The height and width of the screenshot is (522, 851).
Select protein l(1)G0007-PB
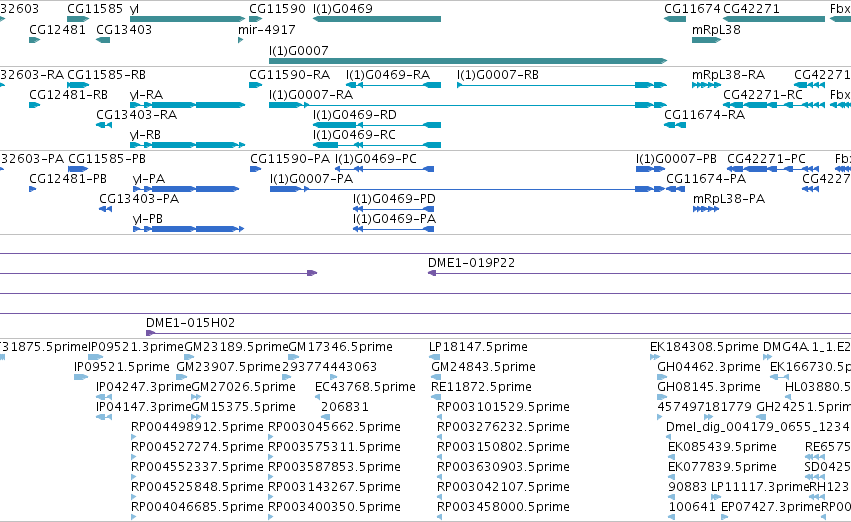pyautogui.click(x=676, y=158)
